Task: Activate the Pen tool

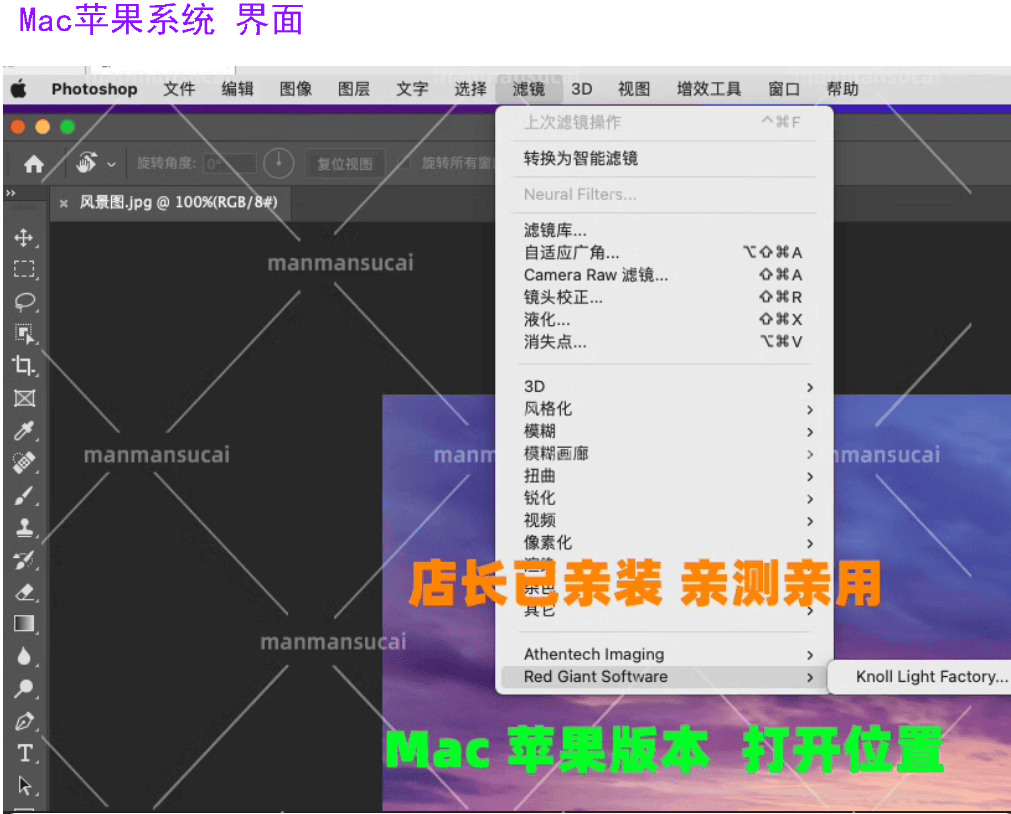Action: click(x=24, y=721)
